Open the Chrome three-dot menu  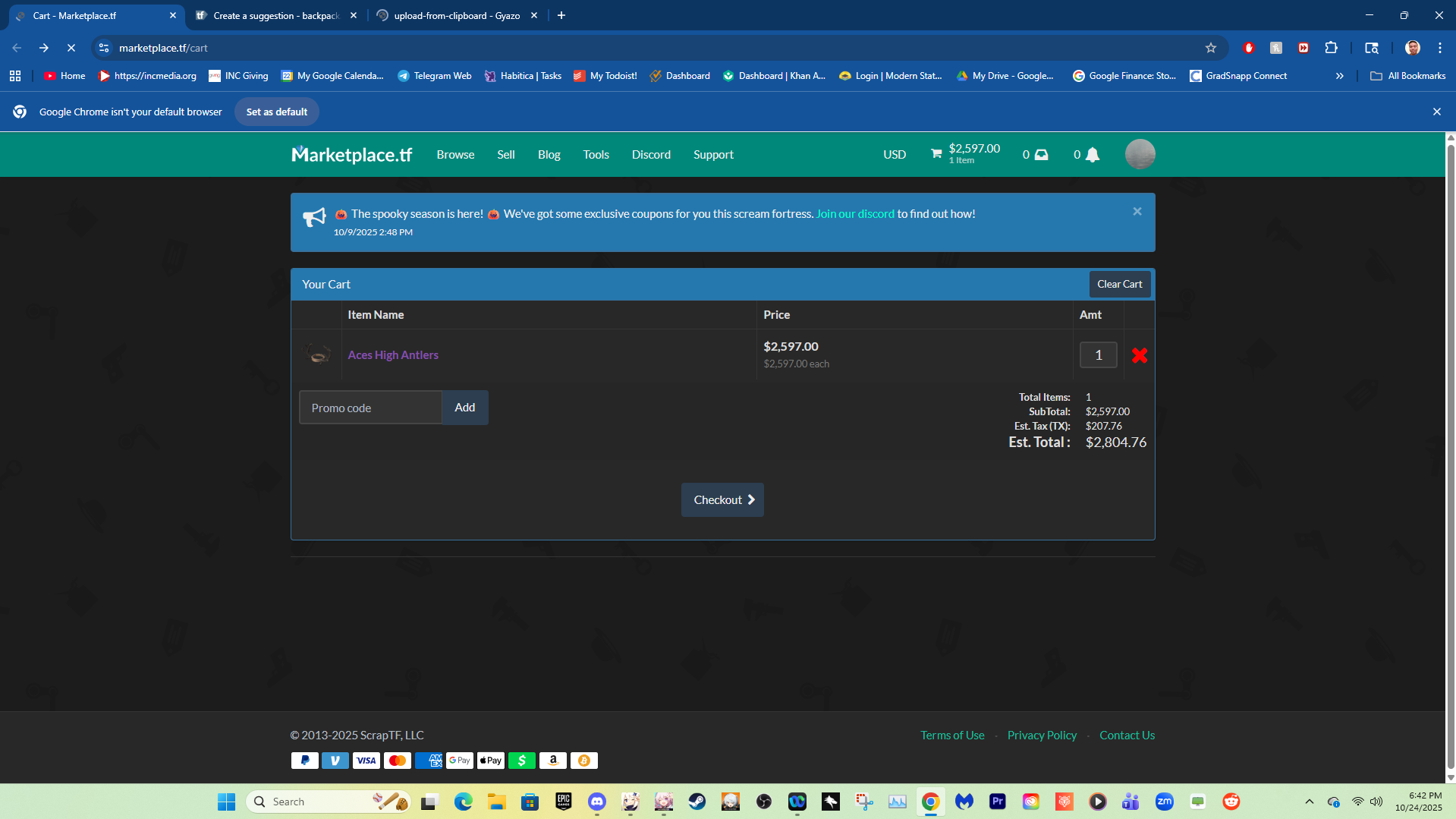1440,48
